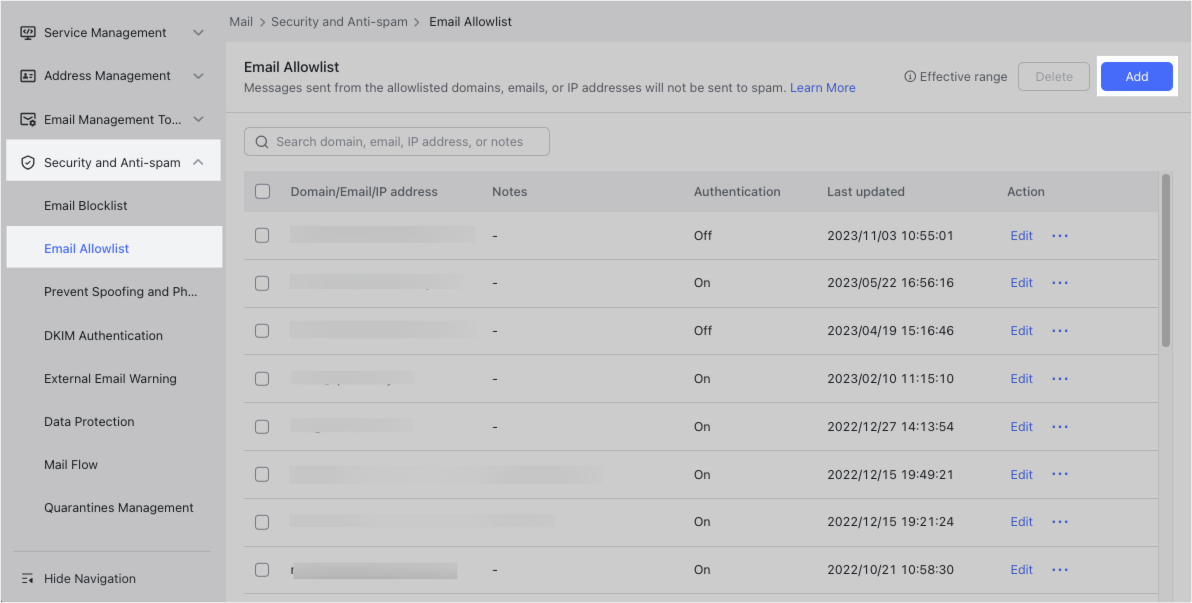Screen dimensions: 1192x603
Task: Click the Security and Anti-spam shield icon
Action: coord(28,160)
